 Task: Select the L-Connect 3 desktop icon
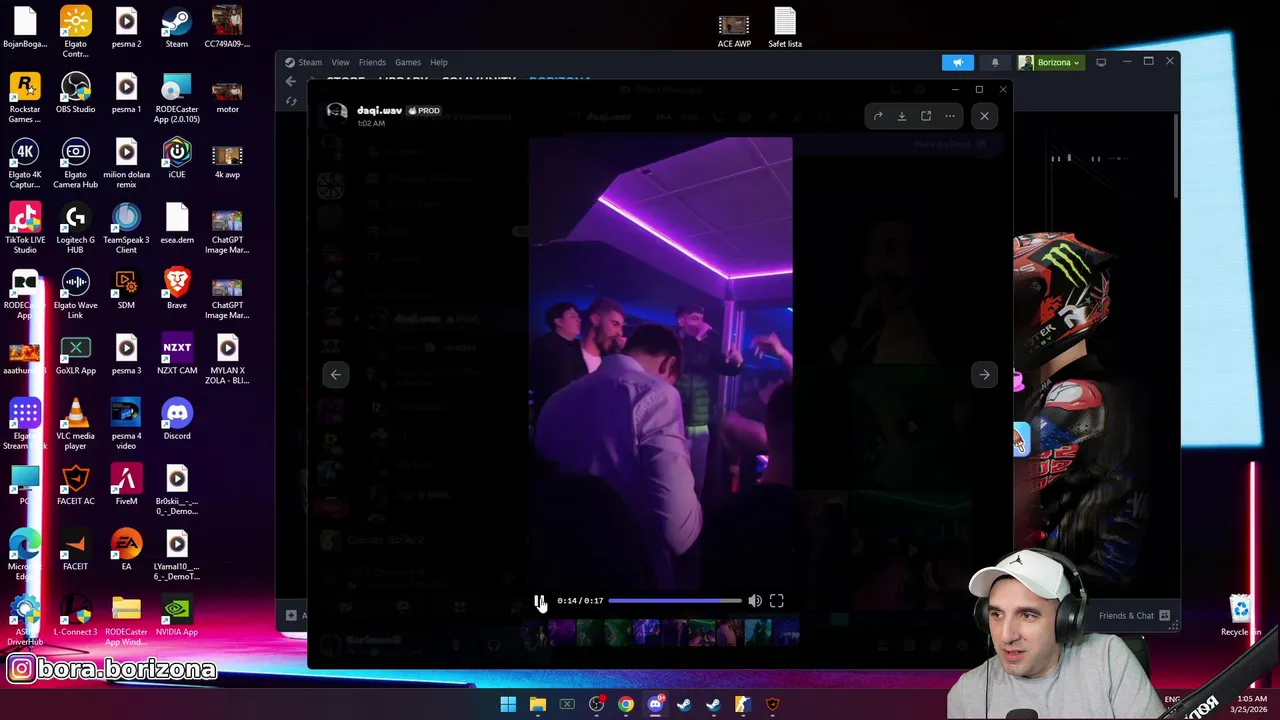76,615
